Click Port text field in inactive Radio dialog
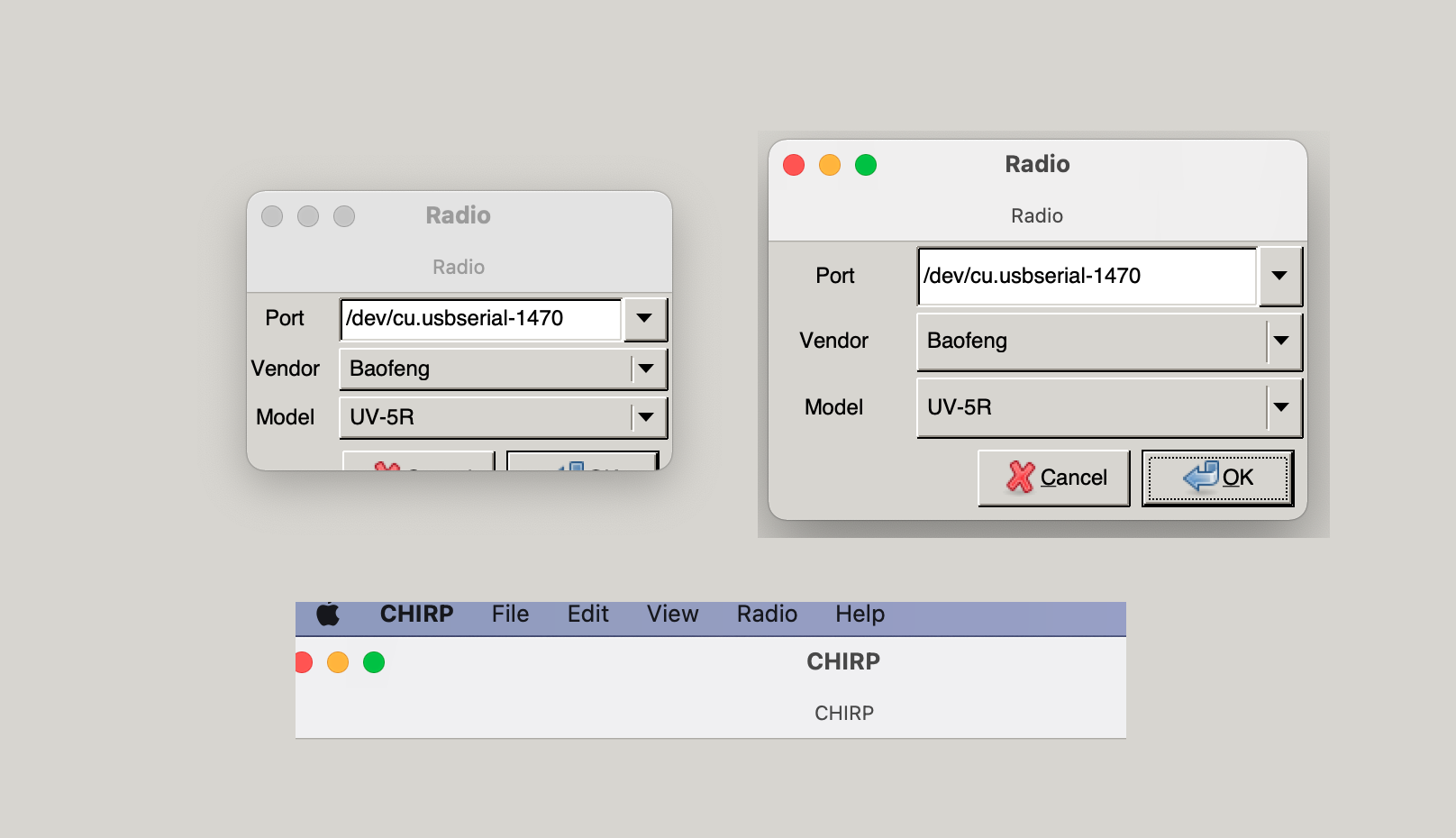This screenshot has width=1456, height=838. click(481, 319)
